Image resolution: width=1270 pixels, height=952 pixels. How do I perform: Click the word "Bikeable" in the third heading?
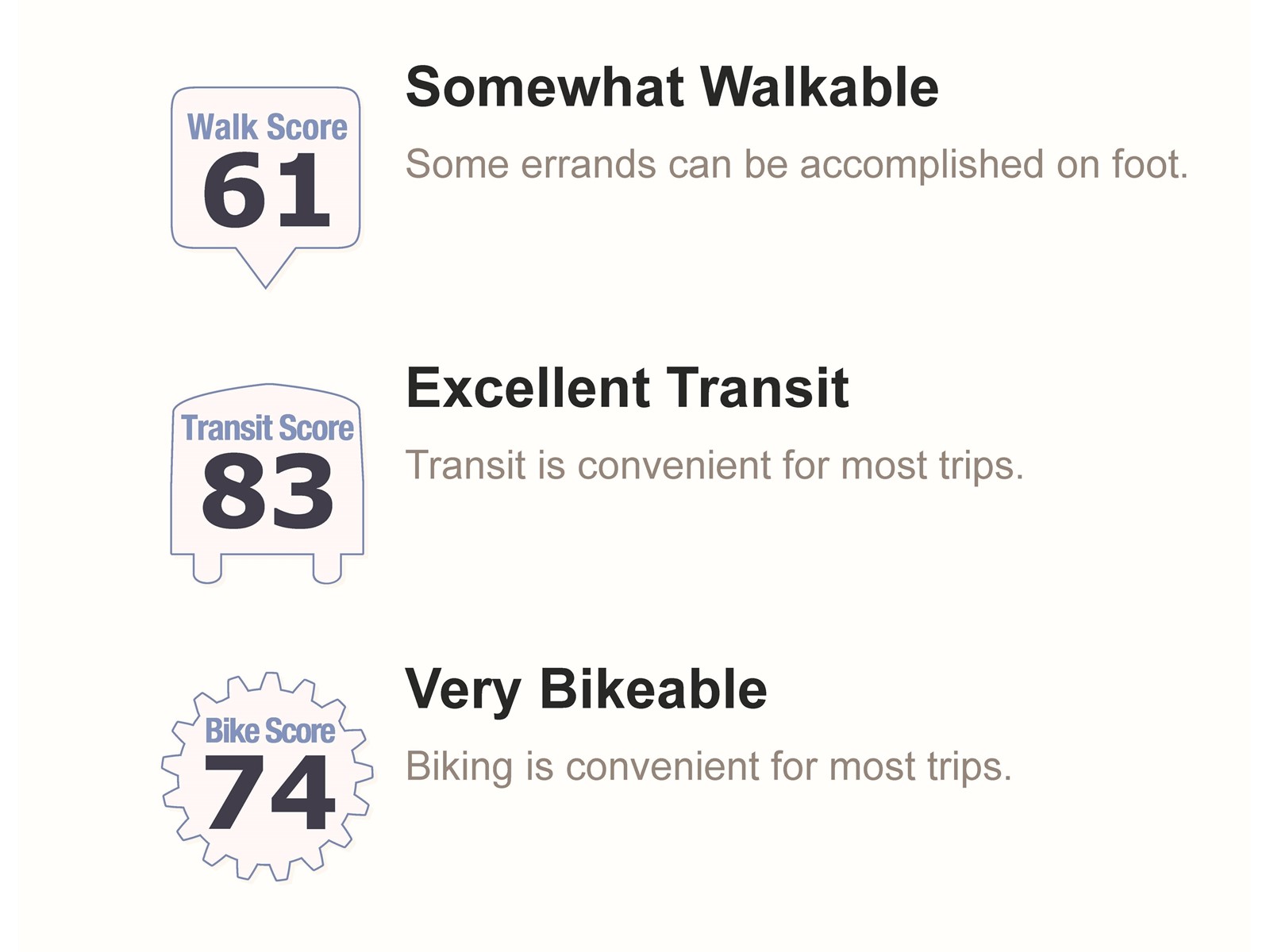coord(653,689)
